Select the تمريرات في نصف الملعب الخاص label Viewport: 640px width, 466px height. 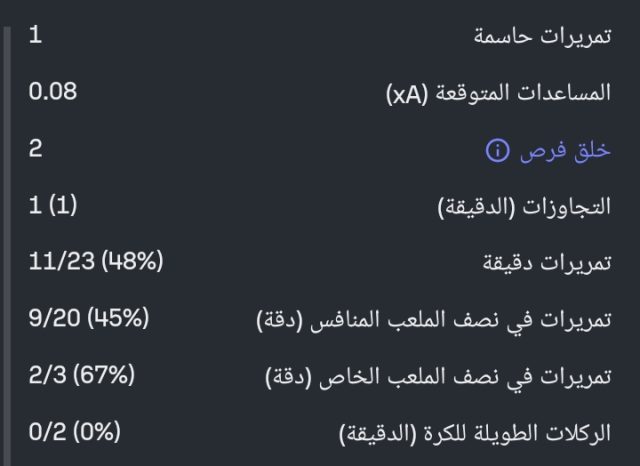point(452,378)
